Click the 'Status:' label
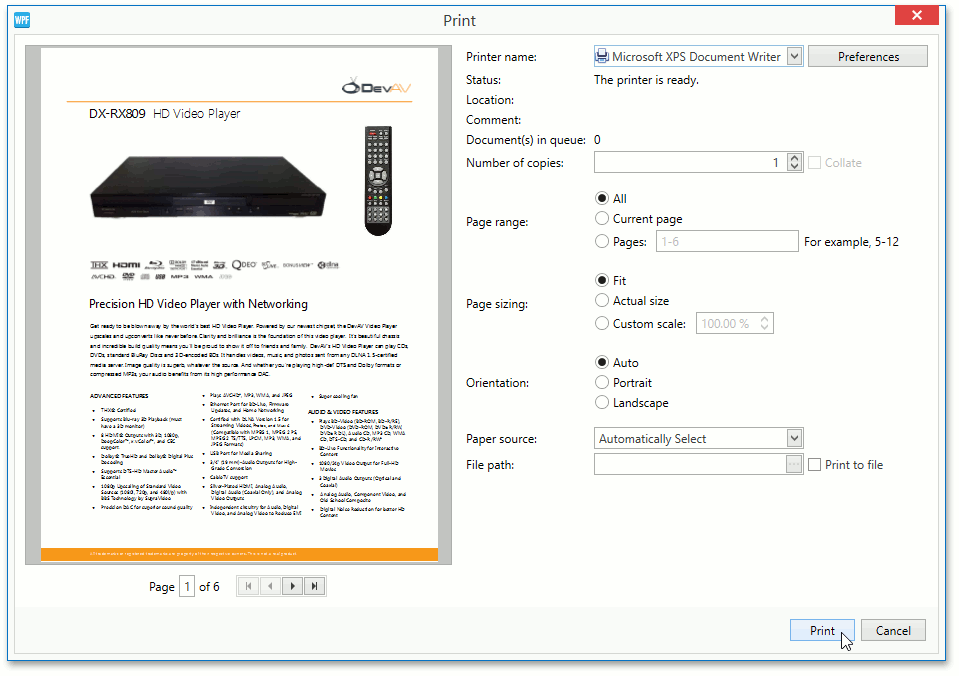Image resolution: width=959 pixels, height=676 pixels. 483,80
